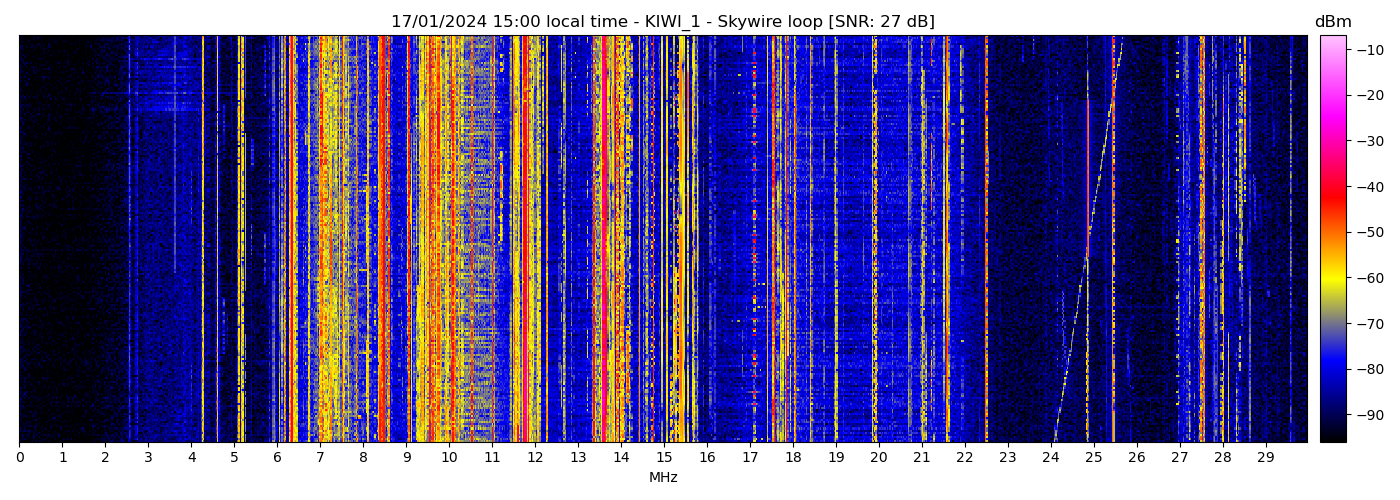The image size is (1400, 500).
Task: Click the spectrogram title text
Action: pyautogui.click(x=662, y=22)
